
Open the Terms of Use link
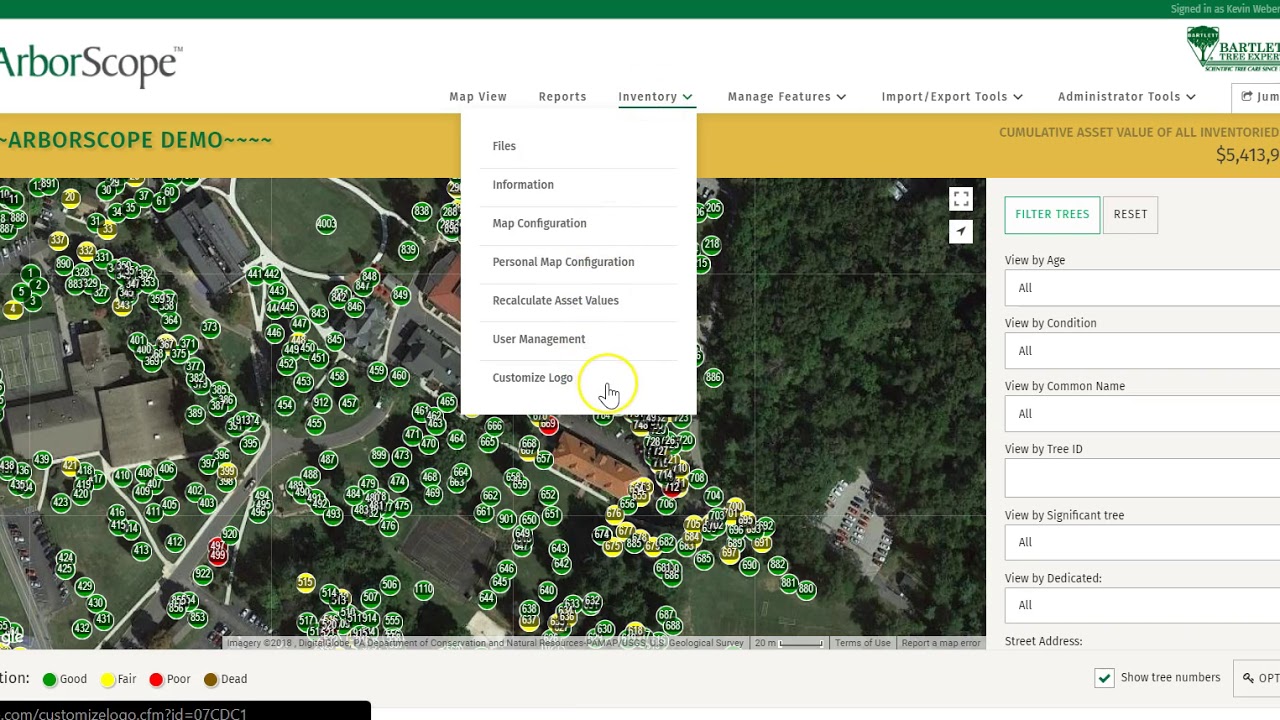863,643
